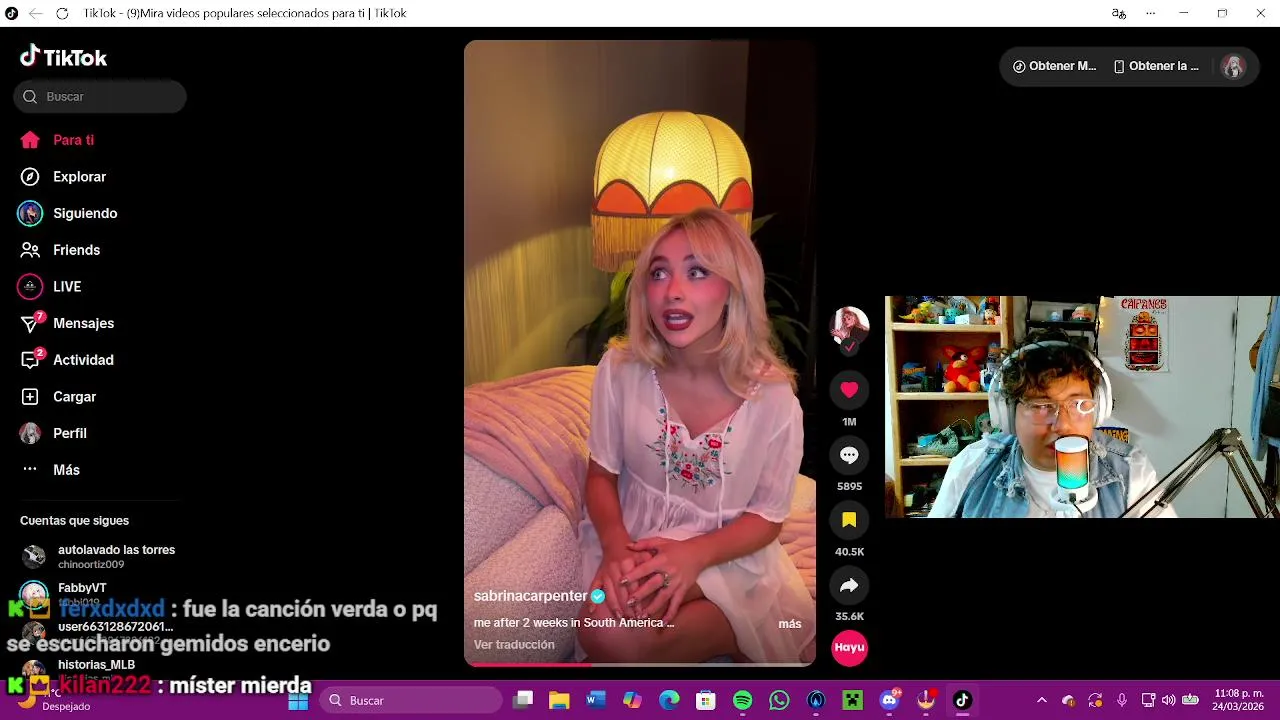Viewport: 1280px width, 720px height.
Task: Open the comments on the video
Action: pyautogui.click(x=849, y=455)
